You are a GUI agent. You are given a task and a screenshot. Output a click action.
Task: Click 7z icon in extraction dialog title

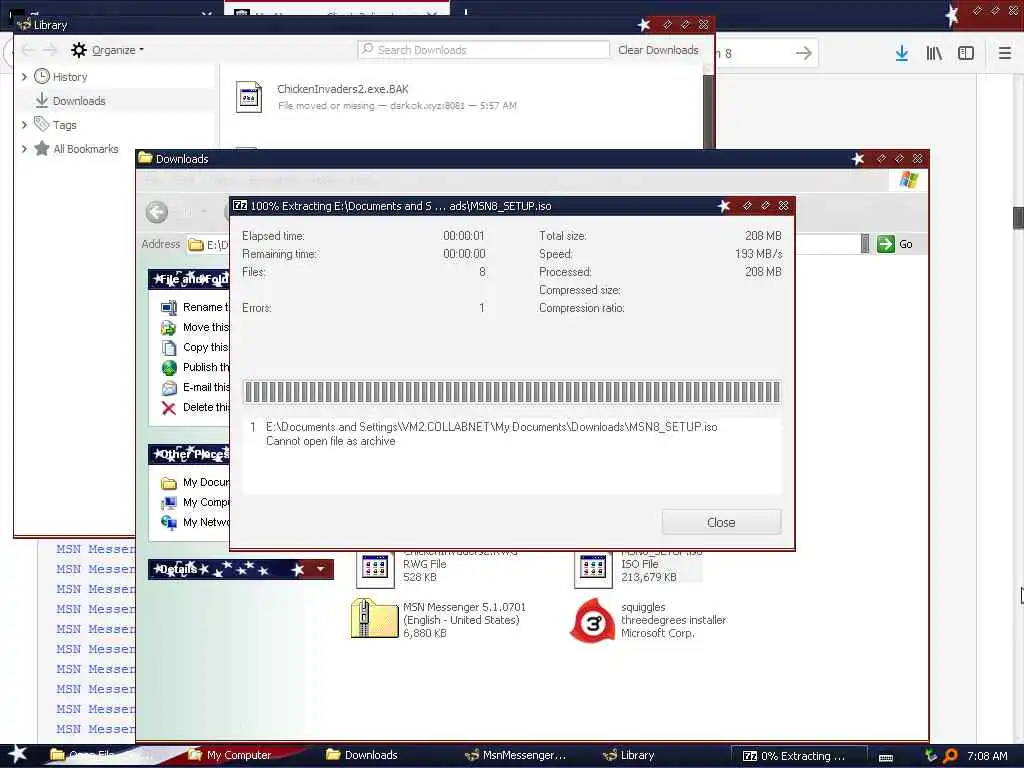click(x=240, y=206)
